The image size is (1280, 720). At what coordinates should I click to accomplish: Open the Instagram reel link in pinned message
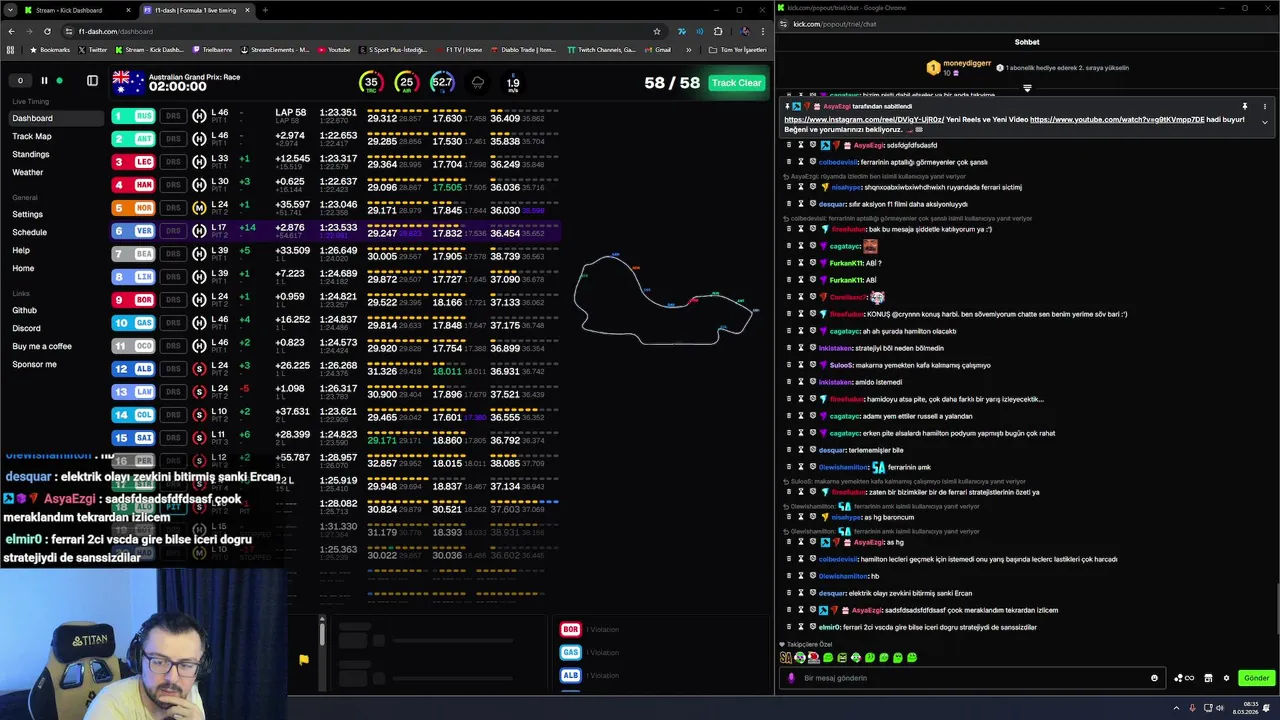(864, 119)
